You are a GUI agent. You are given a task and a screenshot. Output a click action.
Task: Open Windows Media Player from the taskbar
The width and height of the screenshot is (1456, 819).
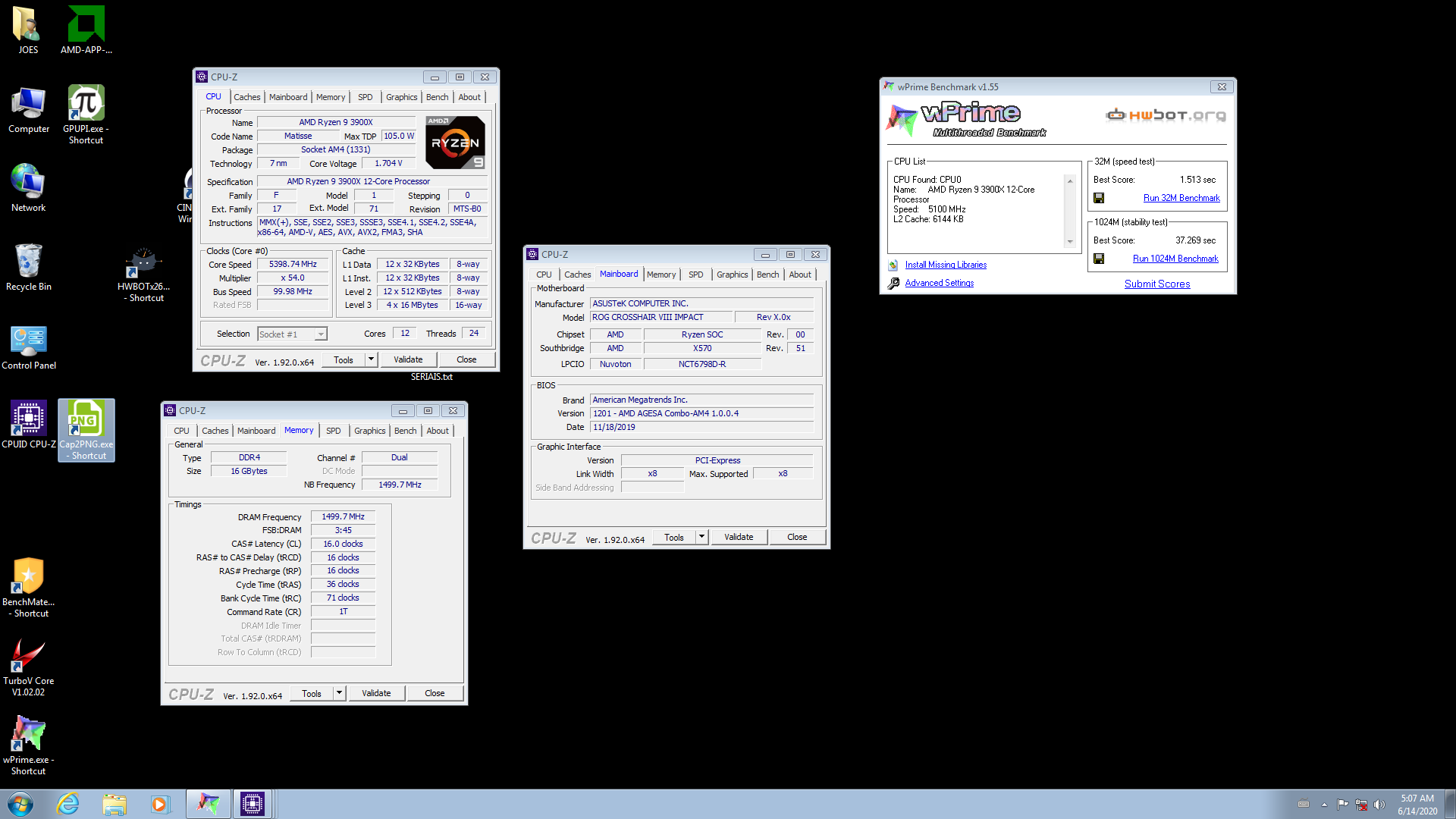click(x=160, y=804)
